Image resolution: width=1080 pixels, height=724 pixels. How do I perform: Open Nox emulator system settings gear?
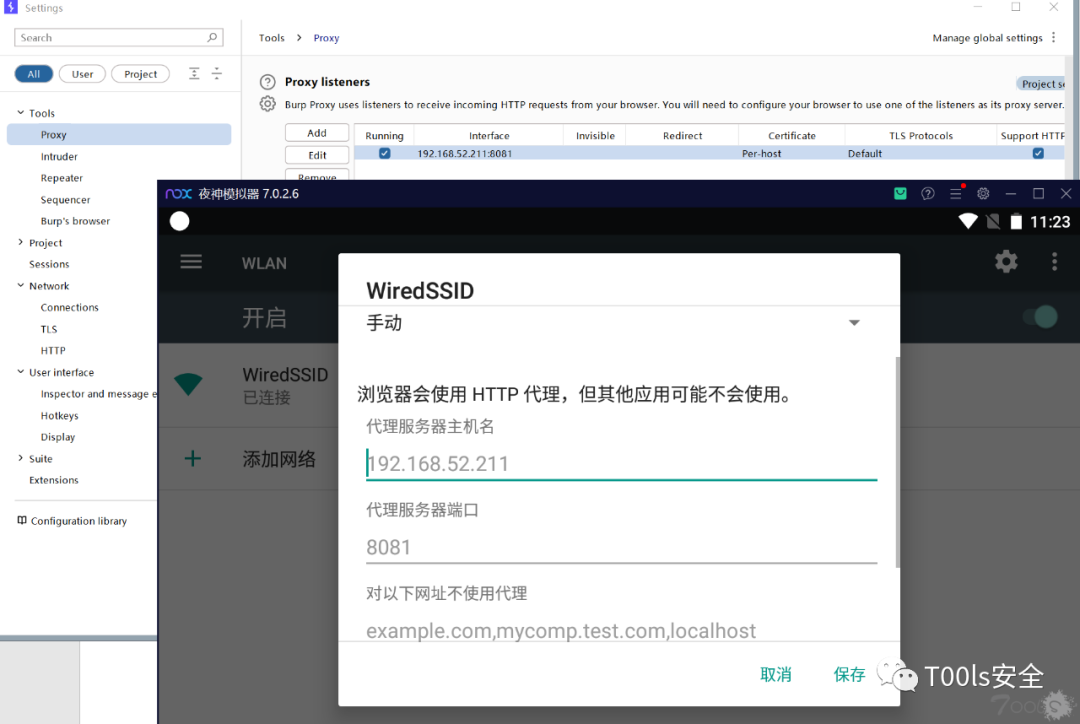click(983, 194)
